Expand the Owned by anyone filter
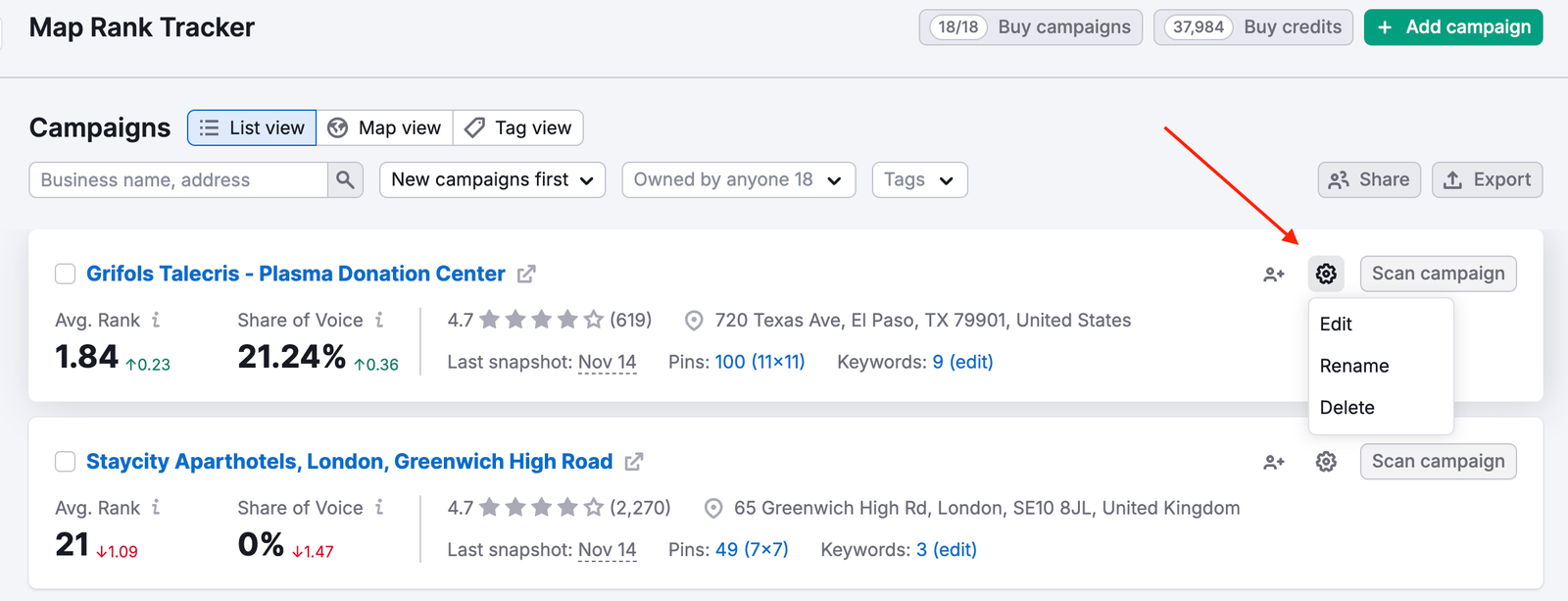Image resolution: width=1568 pixels, height=601 pixels. (738, 179)
